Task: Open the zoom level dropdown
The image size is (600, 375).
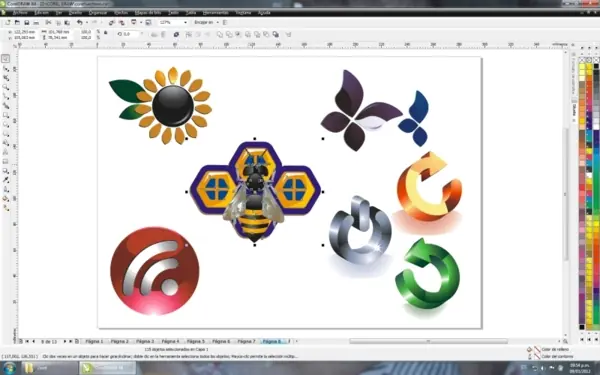Action: [186, 23]
